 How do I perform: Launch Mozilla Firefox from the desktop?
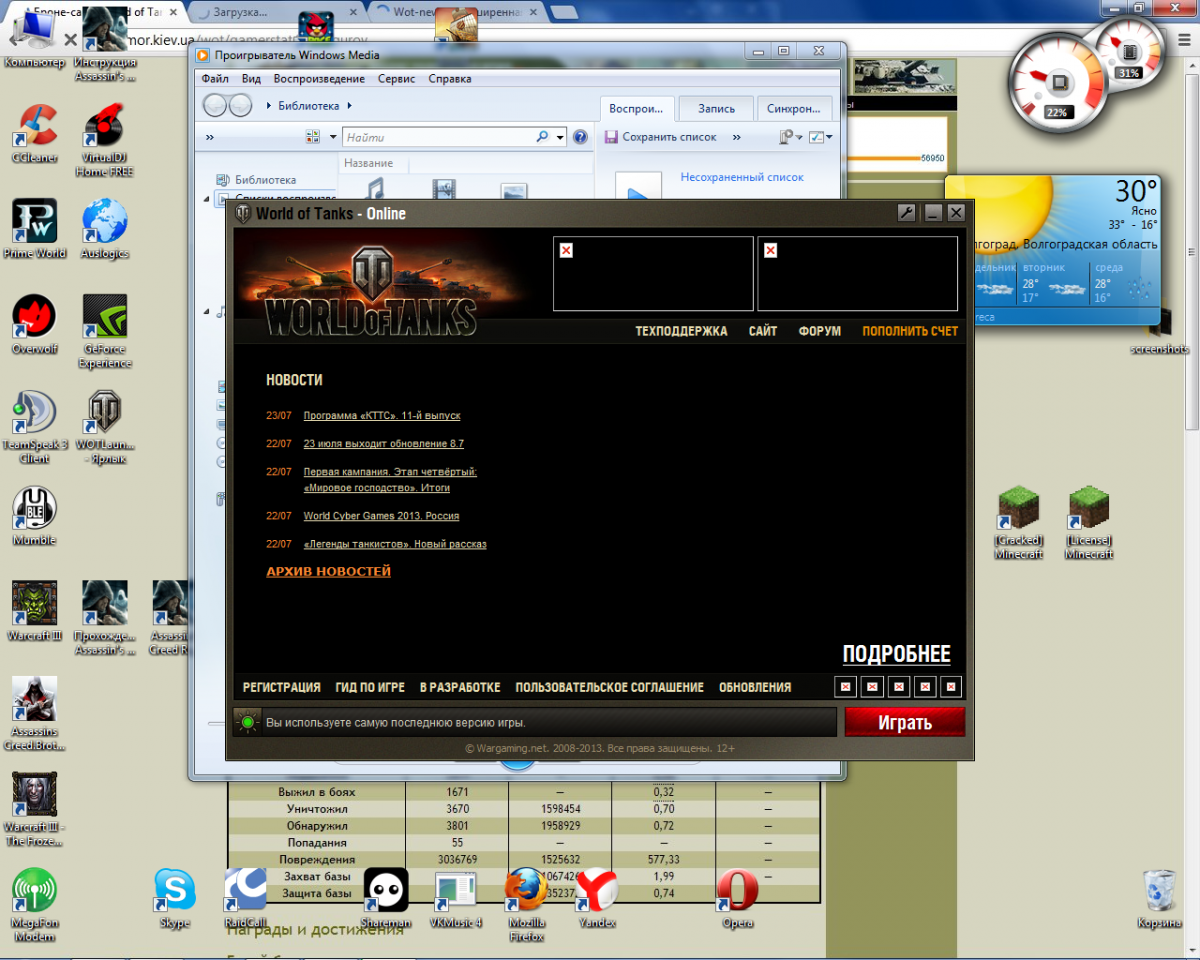pos(526,905)
